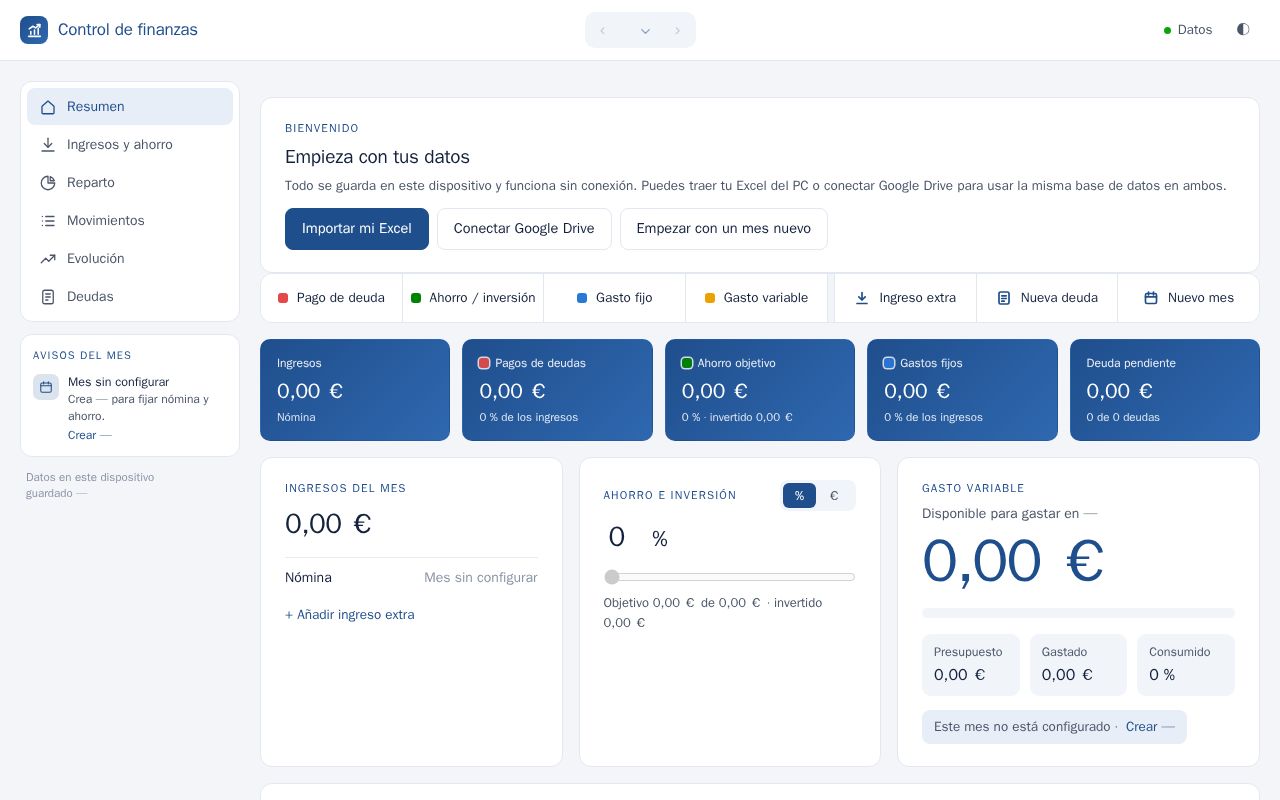The image size is (1280, 800).
Task: Click the calendar icon in Avisos del mes
Action: 46,387
